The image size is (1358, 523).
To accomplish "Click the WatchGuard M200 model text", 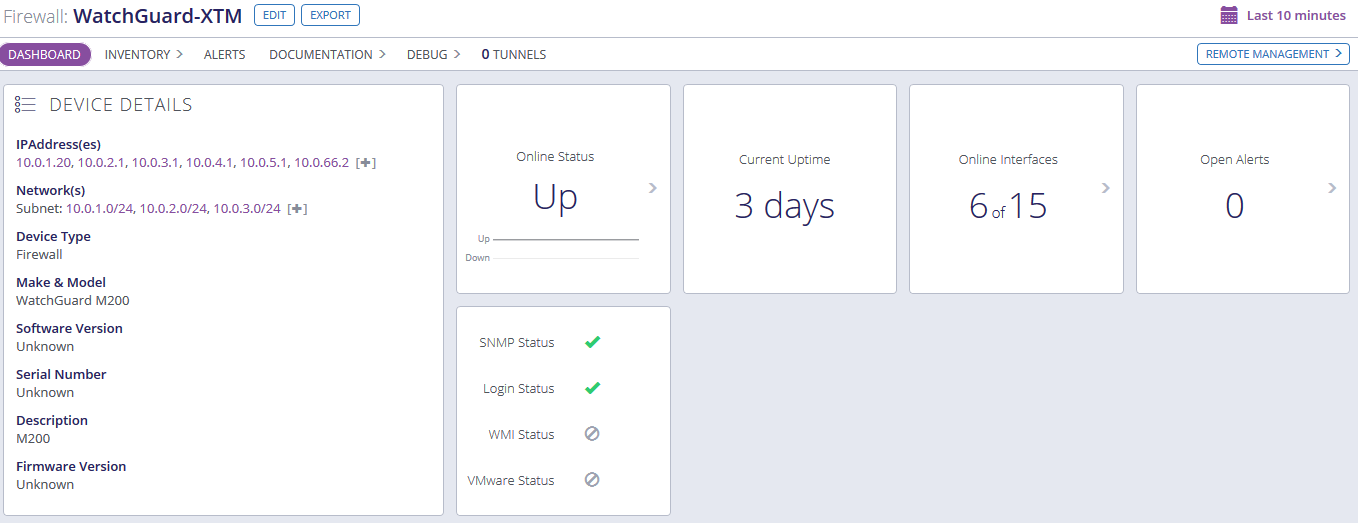I will [x=73, y=300].
